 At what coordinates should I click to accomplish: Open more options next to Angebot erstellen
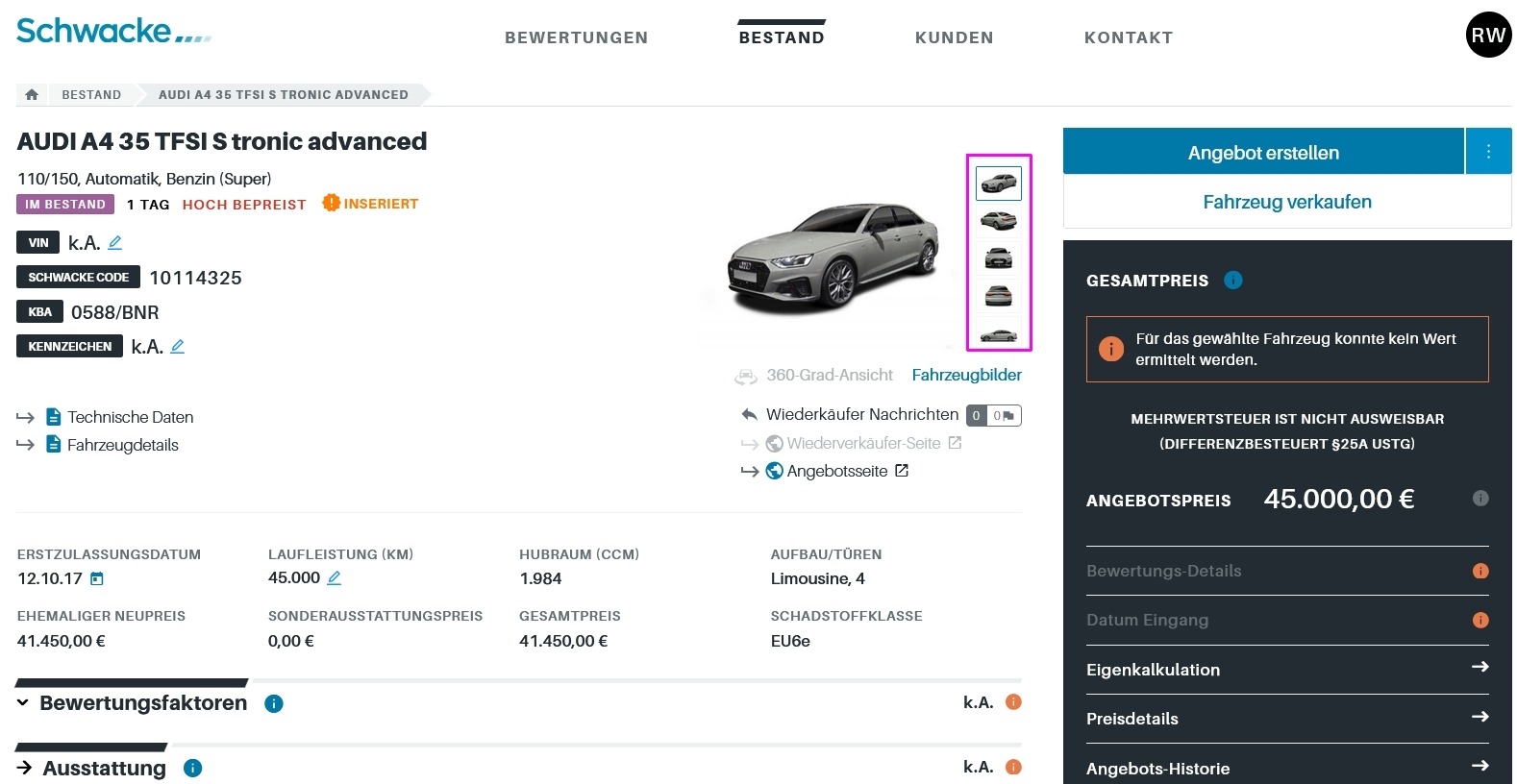(x=1488, y=151)
